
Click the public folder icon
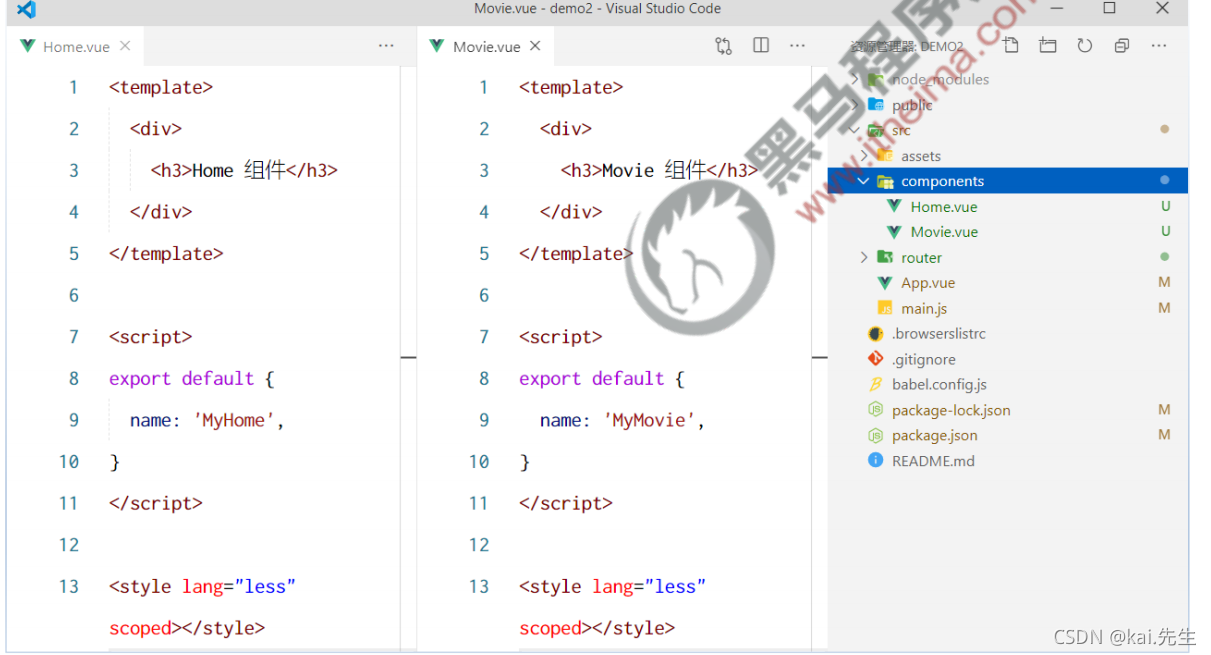[876, 105]
